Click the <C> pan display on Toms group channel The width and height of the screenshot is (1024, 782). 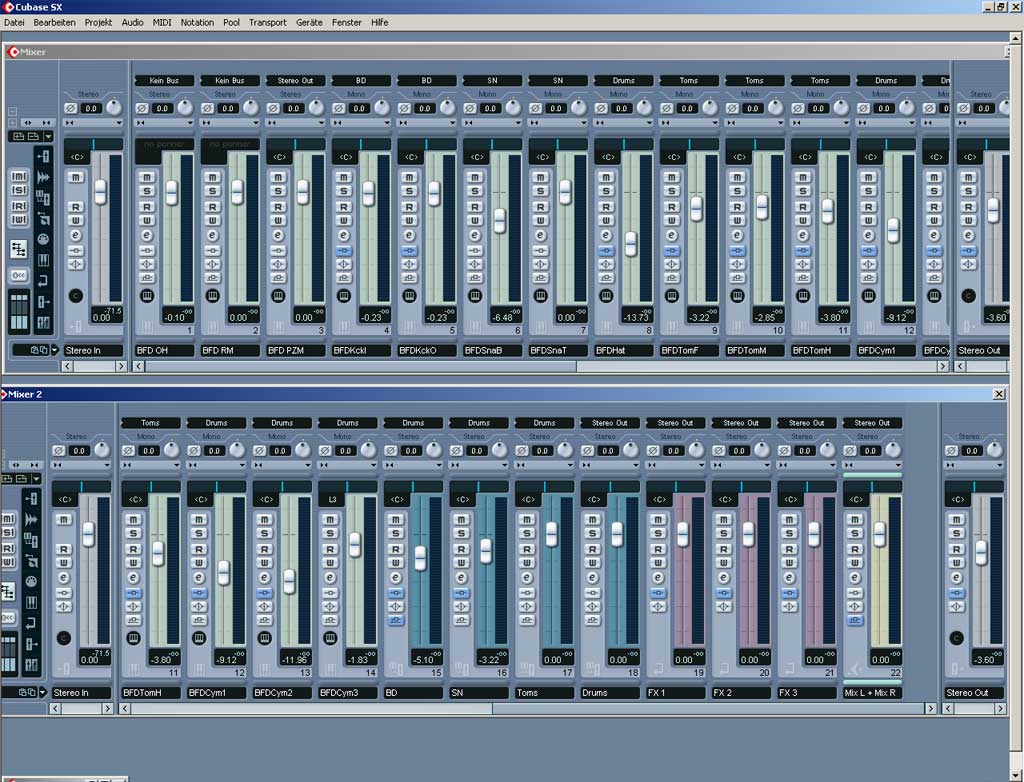(x=528, y=500)
